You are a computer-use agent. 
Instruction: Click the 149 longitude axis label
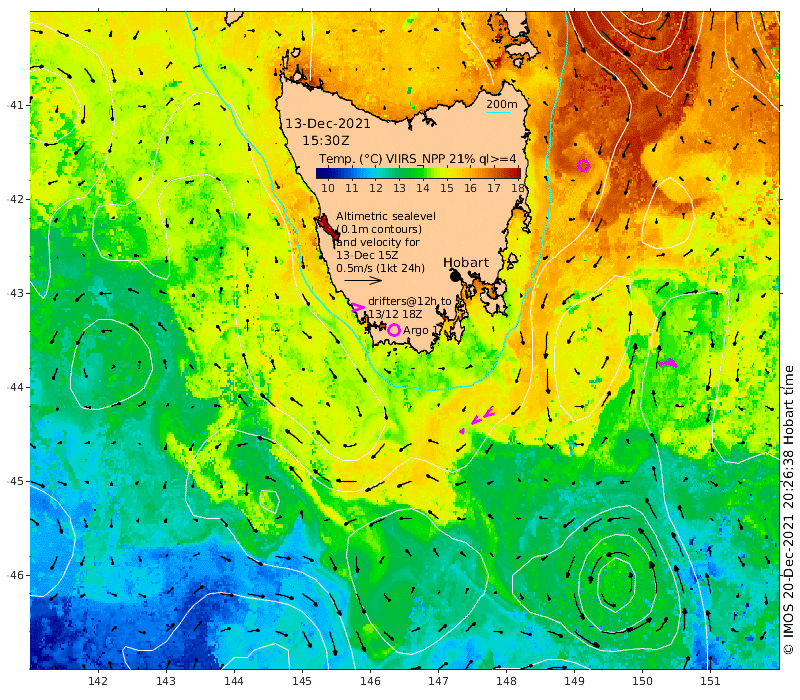[x=574, y=681]
